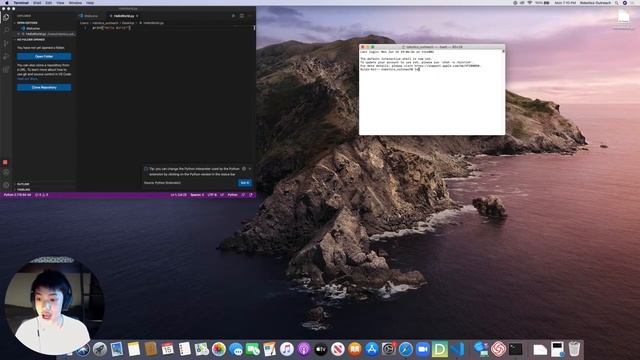Click the Terminal window vertical scrollbar
Viewport: 640px width, 360px height.
[503, 92]
